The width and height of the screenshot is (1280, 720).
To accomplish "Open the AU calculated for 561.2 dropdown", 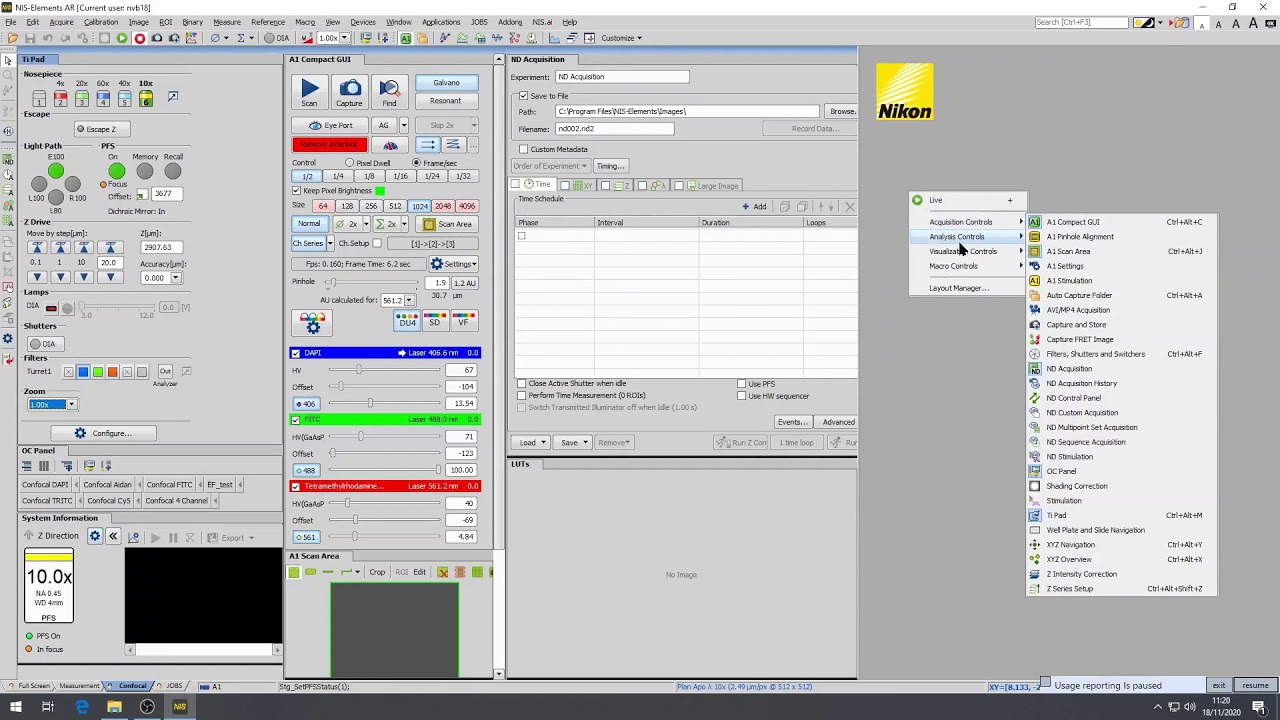I will click(x=408, y=300).
